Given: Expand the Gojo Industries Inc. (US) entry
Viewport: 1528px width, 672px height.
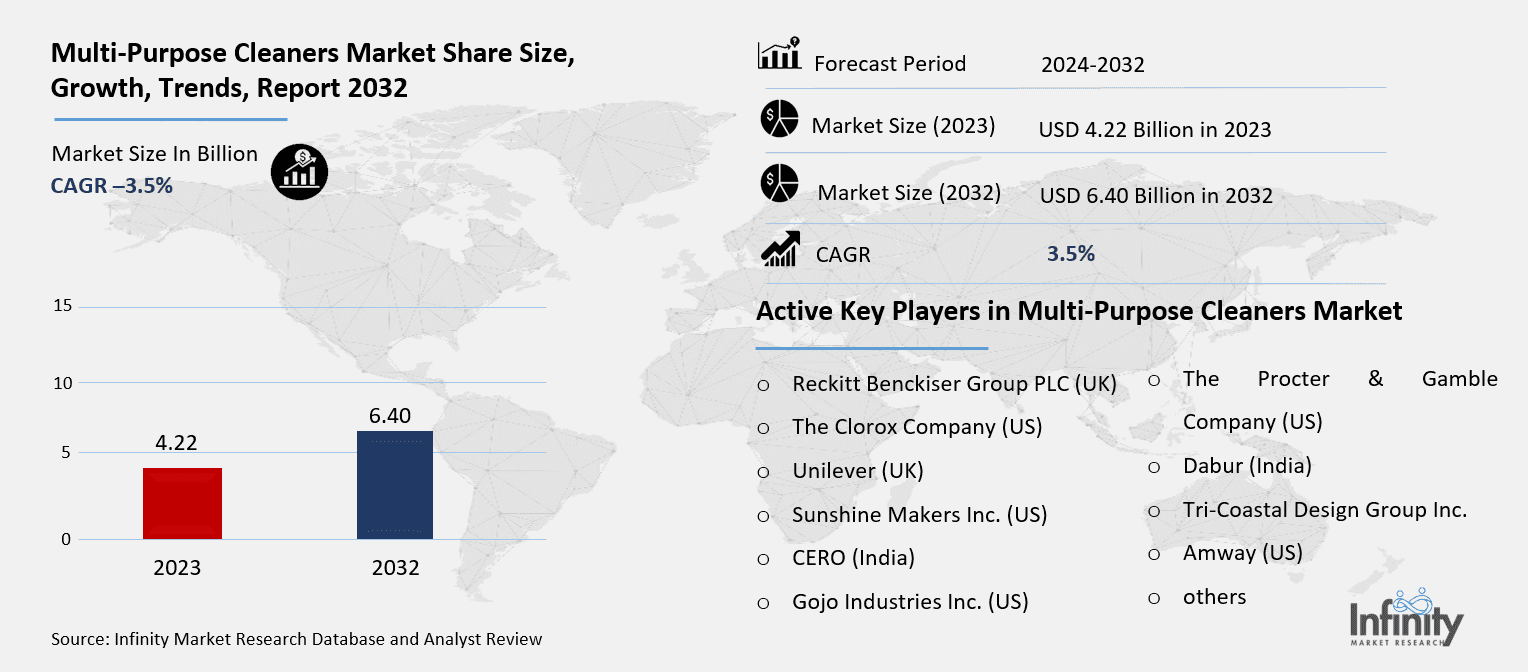Looking at the screenshot, I should pos(910,601).
